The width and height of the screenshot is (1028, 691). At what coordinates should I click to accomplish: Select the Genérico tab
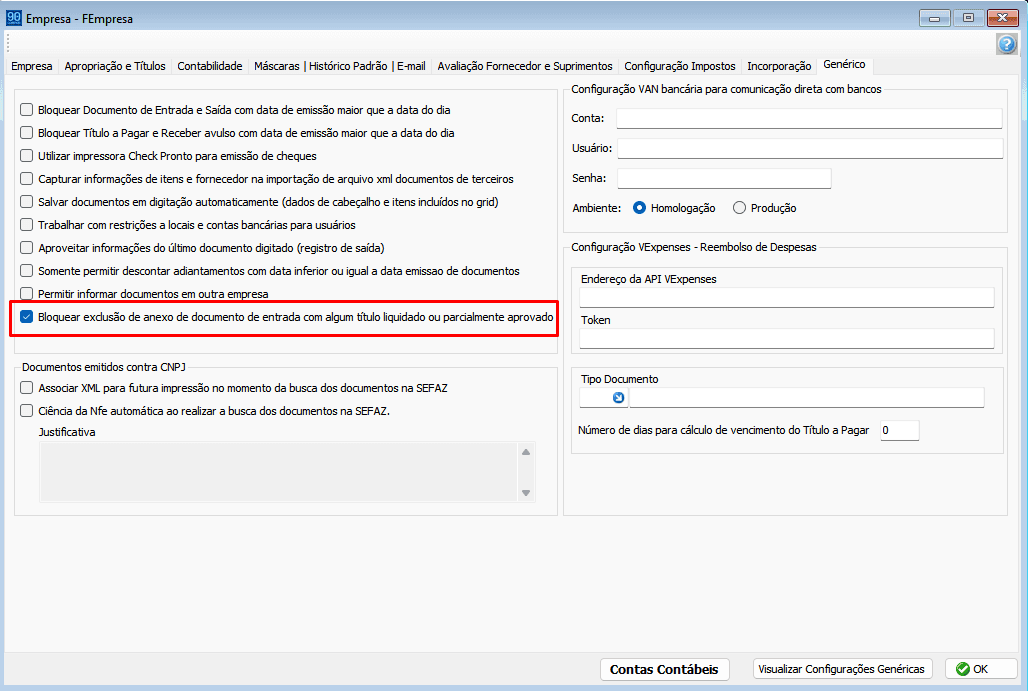844,64
